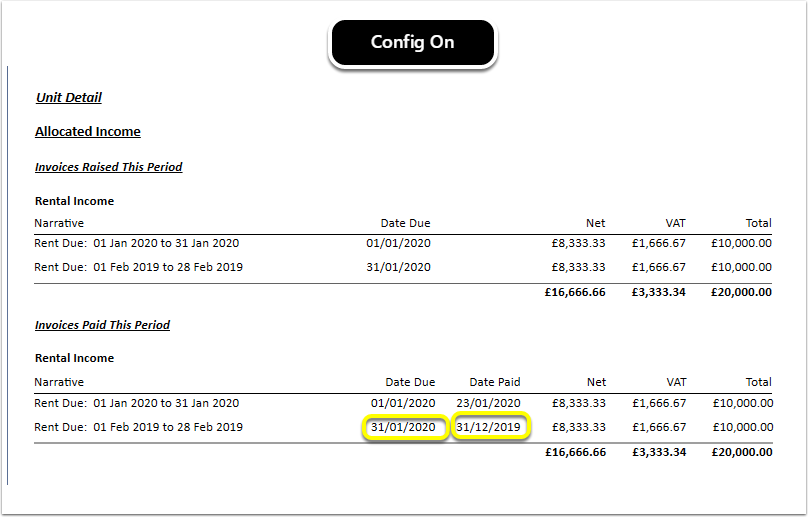Click the first Rental Income subheading

pyautogui.click(x=74, y=201)
